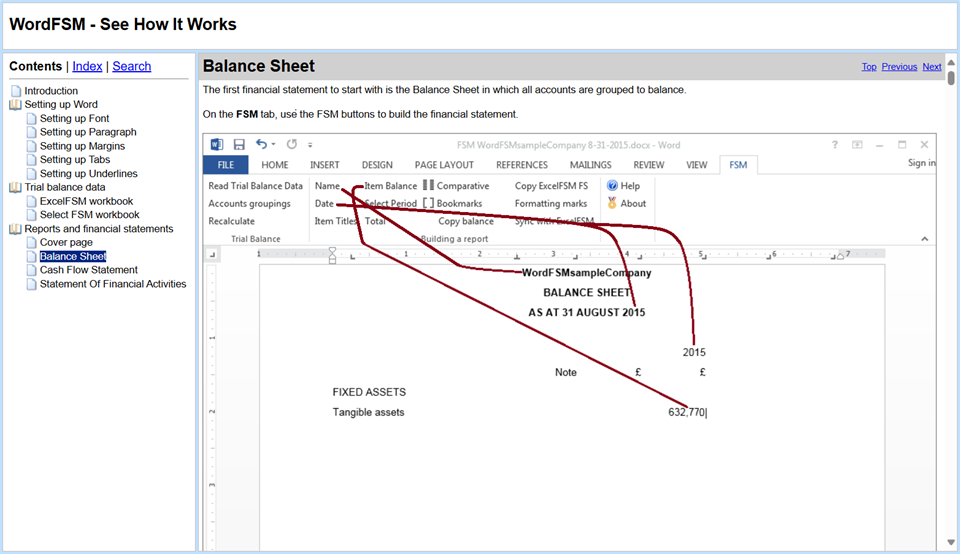
Task: Click the Tangible assets text in the document
Action: 368,413
